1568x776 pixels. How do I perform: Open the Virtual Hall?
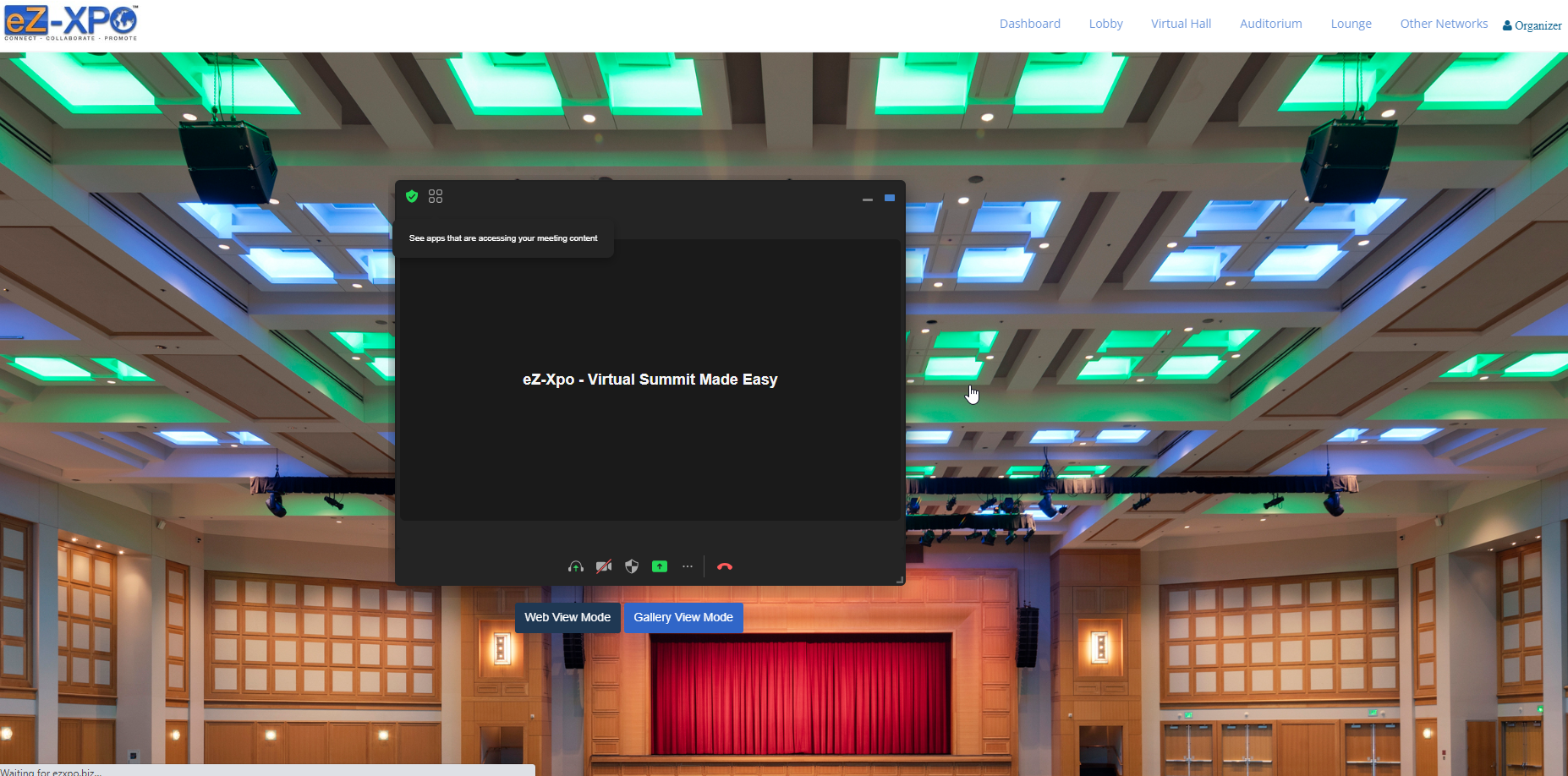[1181, 24]
